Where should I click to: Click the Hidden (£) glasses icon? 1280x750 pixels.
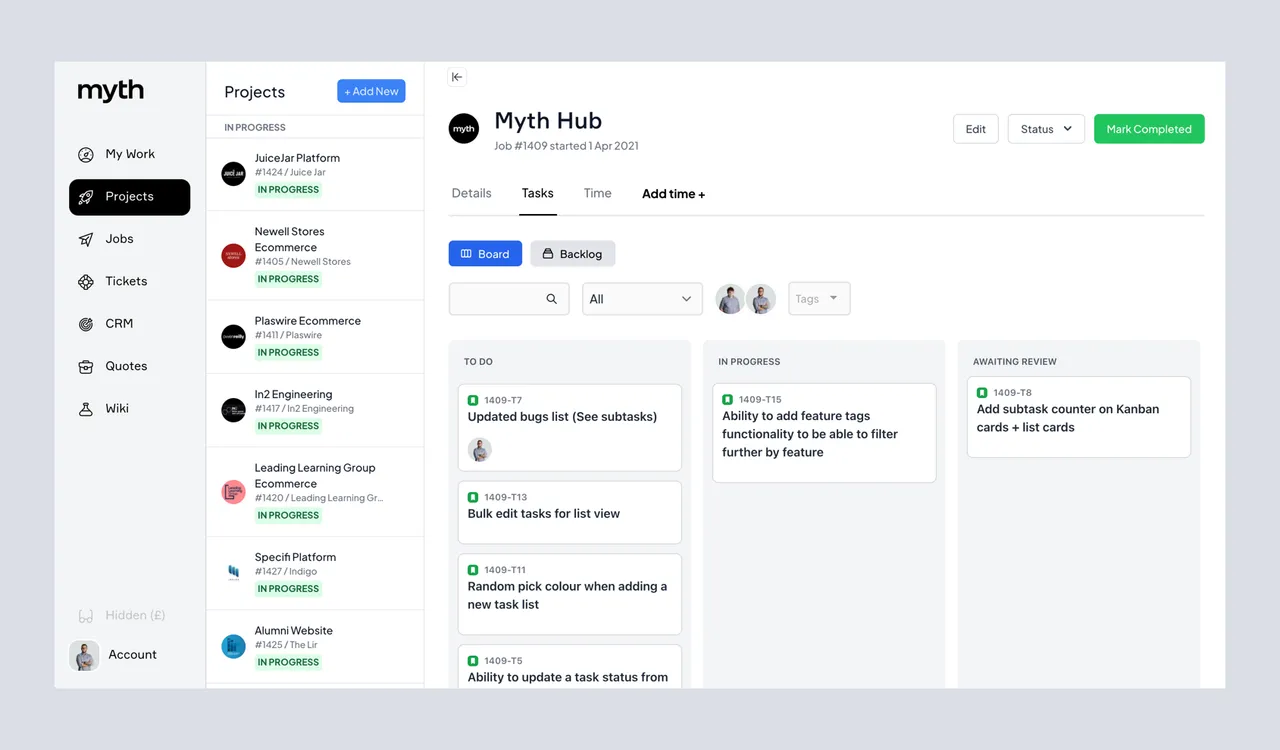click(x=86, y=616)
